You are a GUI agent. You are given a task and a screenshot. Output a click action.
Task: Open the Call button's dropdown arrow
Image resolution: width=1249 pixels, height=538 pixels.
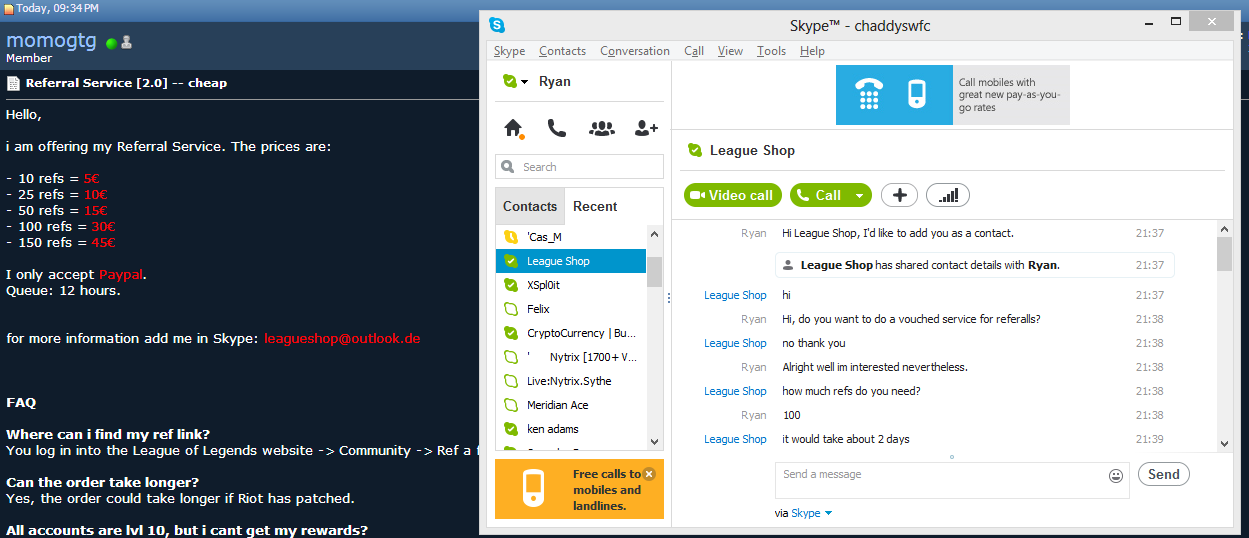coord(858,195)
